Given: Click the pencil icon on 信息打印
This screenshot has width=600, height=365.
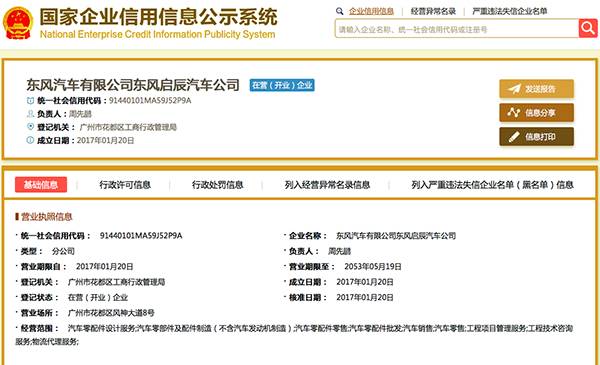Looking at the screenshot, I should (x=514, y=137).
